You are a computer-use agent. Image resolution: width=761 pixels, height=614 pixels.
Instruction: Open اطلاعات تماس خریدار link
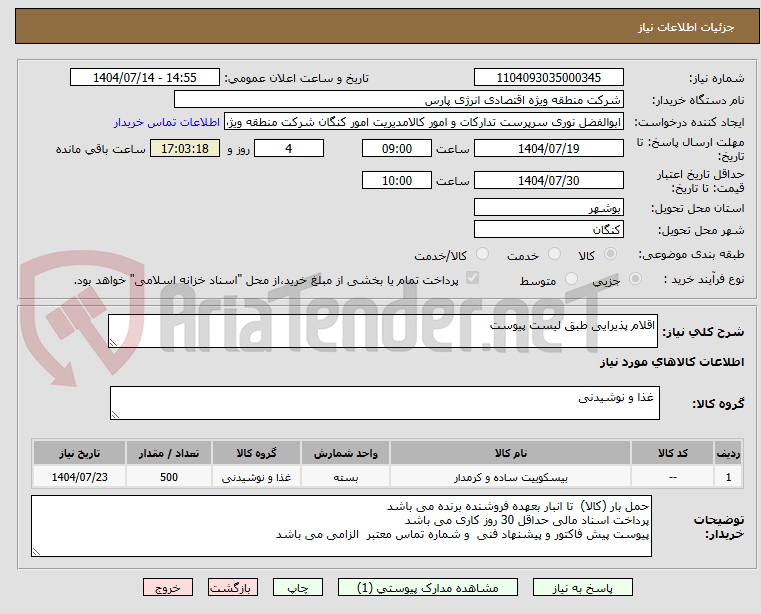point(167,122)
